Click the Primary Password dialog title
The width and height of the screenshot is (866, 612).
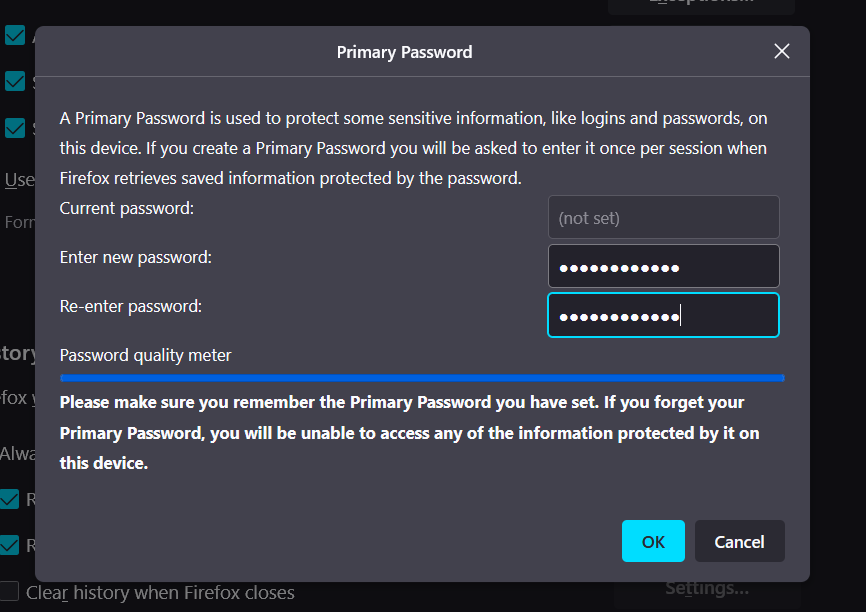pyautogui.click(x=404, y=52)
